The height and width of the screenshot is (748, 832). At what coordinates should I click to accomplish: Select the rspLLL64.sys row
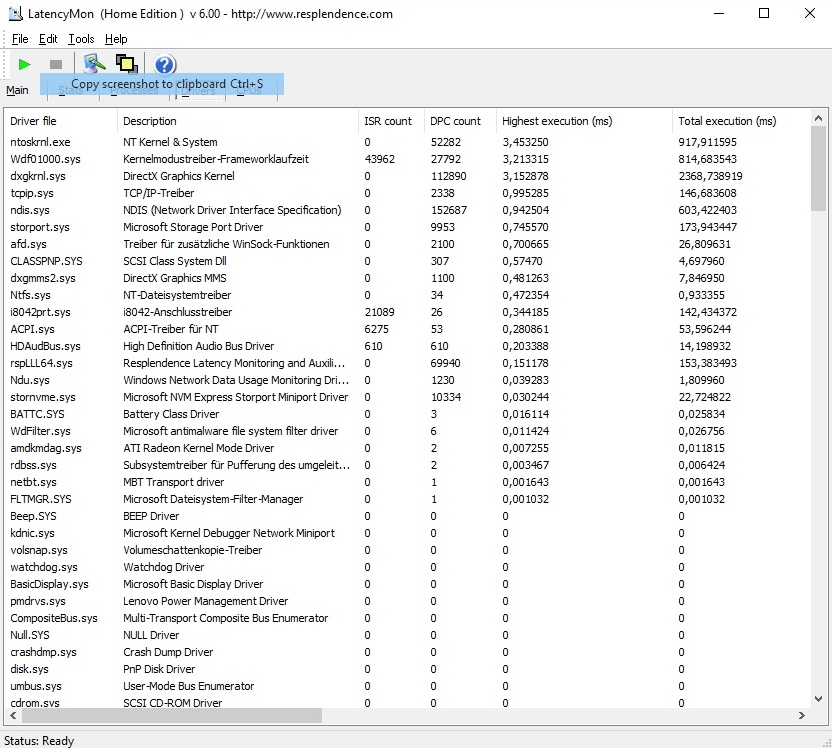pos(408,363)
